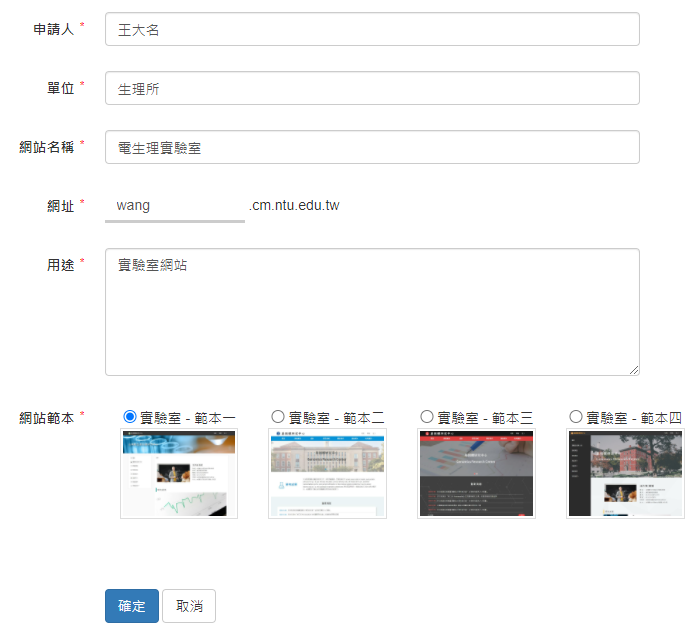Open the 範本二 template preview image
Image resolution: width=700 pixels, height=641 pixels.
[327, 474]
